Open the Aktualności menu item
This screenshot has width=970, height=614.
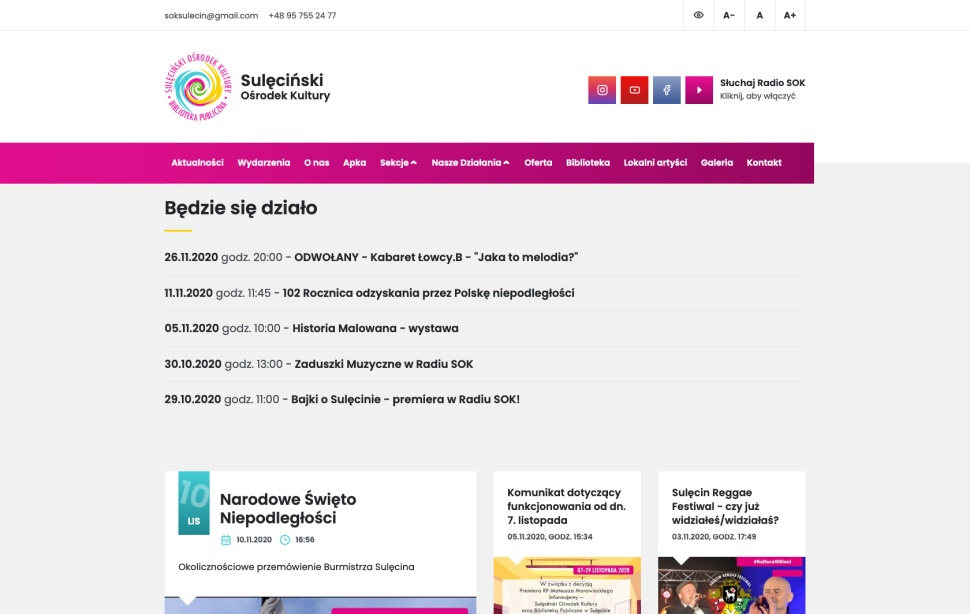pos(198,162)
